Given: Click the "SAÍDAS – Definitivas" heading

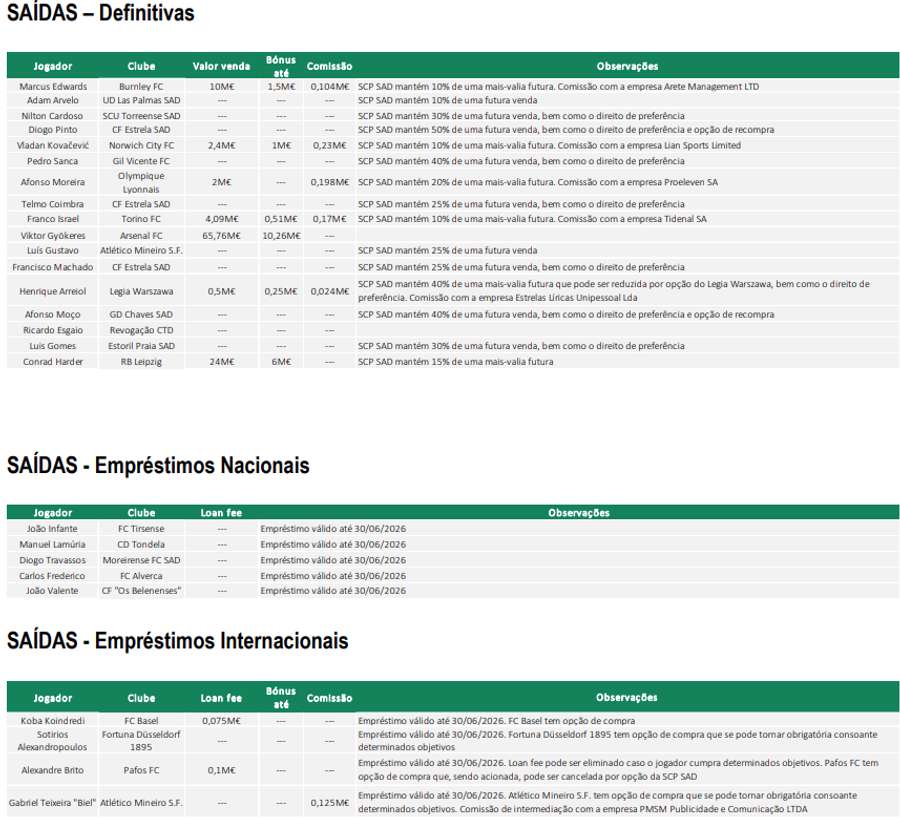Looking at the screenshot, I should pyautogui.click(x=100, y=14).
